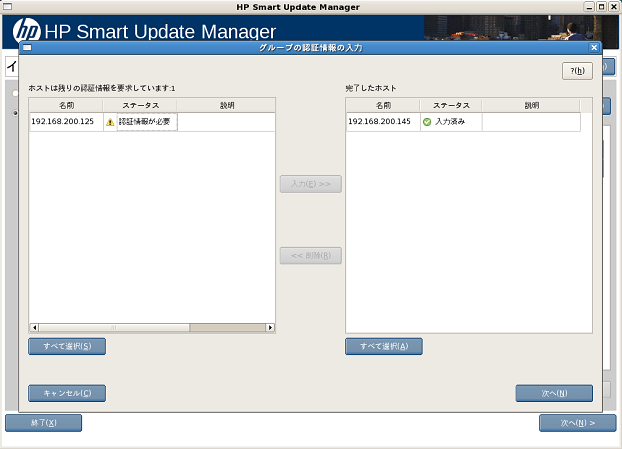The width and height of the screenshot is (622, 449).
Task: Click 次へ(N) in the dialog
Action: pyautogui.click(x=554, y=393)
